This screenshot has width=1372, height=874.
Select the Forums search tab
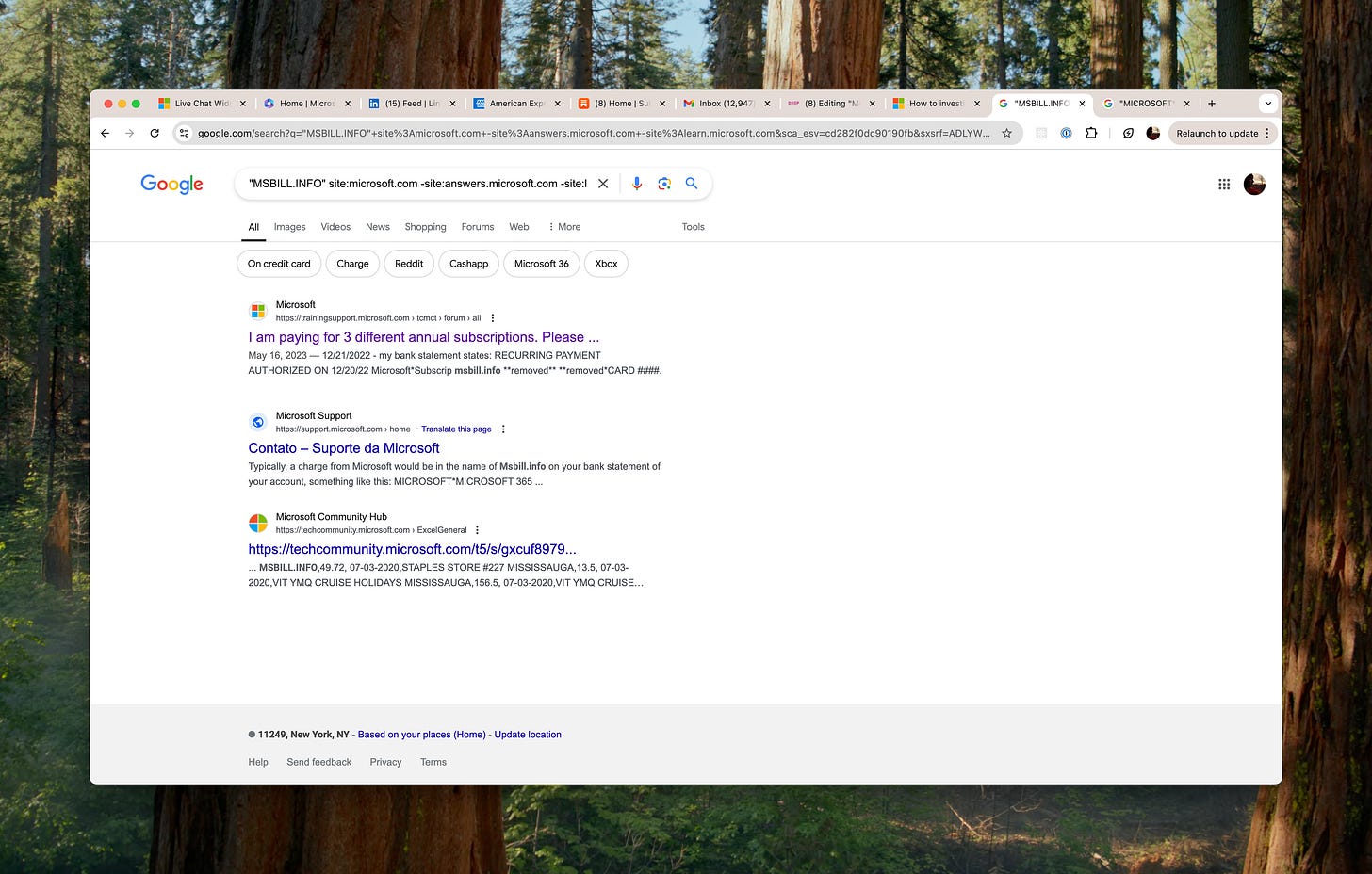[478, 227]
